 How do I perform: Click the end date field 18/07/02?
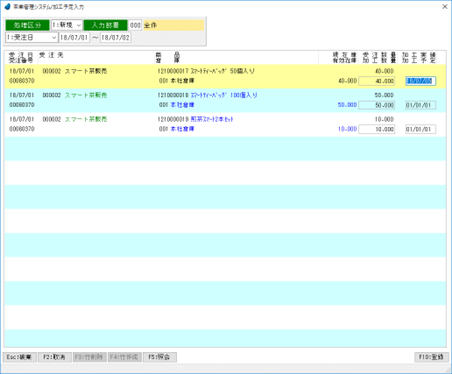(x=116, y=37)
